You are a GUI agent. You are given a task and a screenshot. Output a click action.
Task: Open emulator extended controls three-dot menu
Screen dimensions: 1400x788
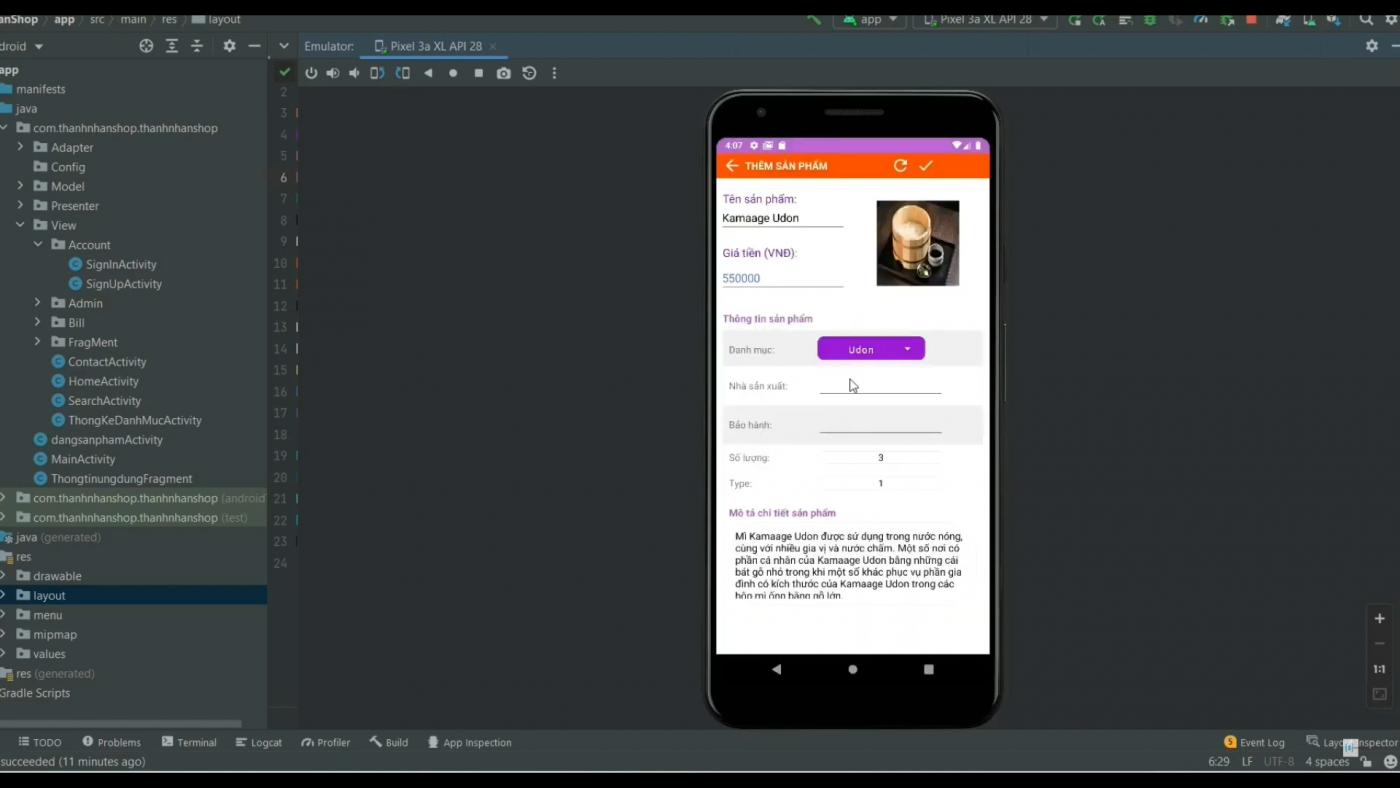point(554,73)
